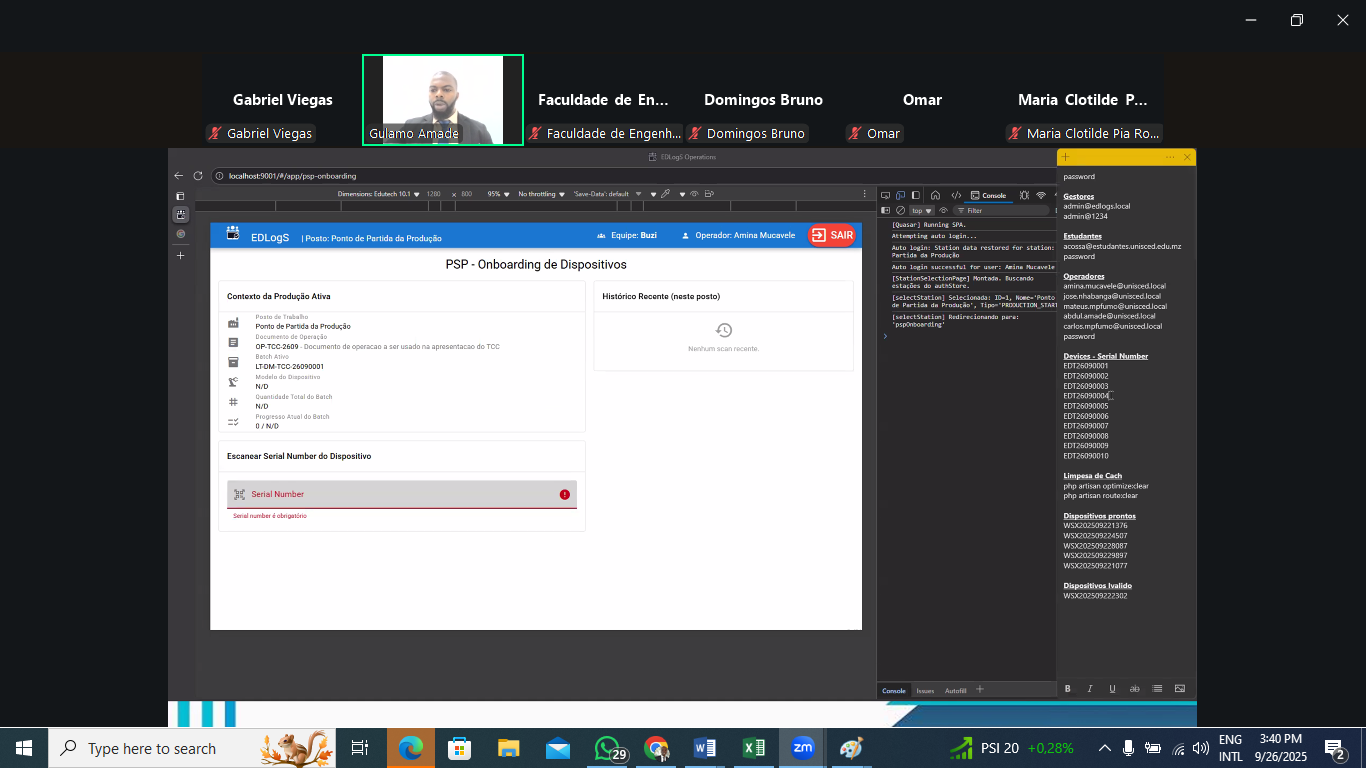Click the red SAIR logout button
Viewport: 1366px width, 768px height.
[x=832, y=235]
